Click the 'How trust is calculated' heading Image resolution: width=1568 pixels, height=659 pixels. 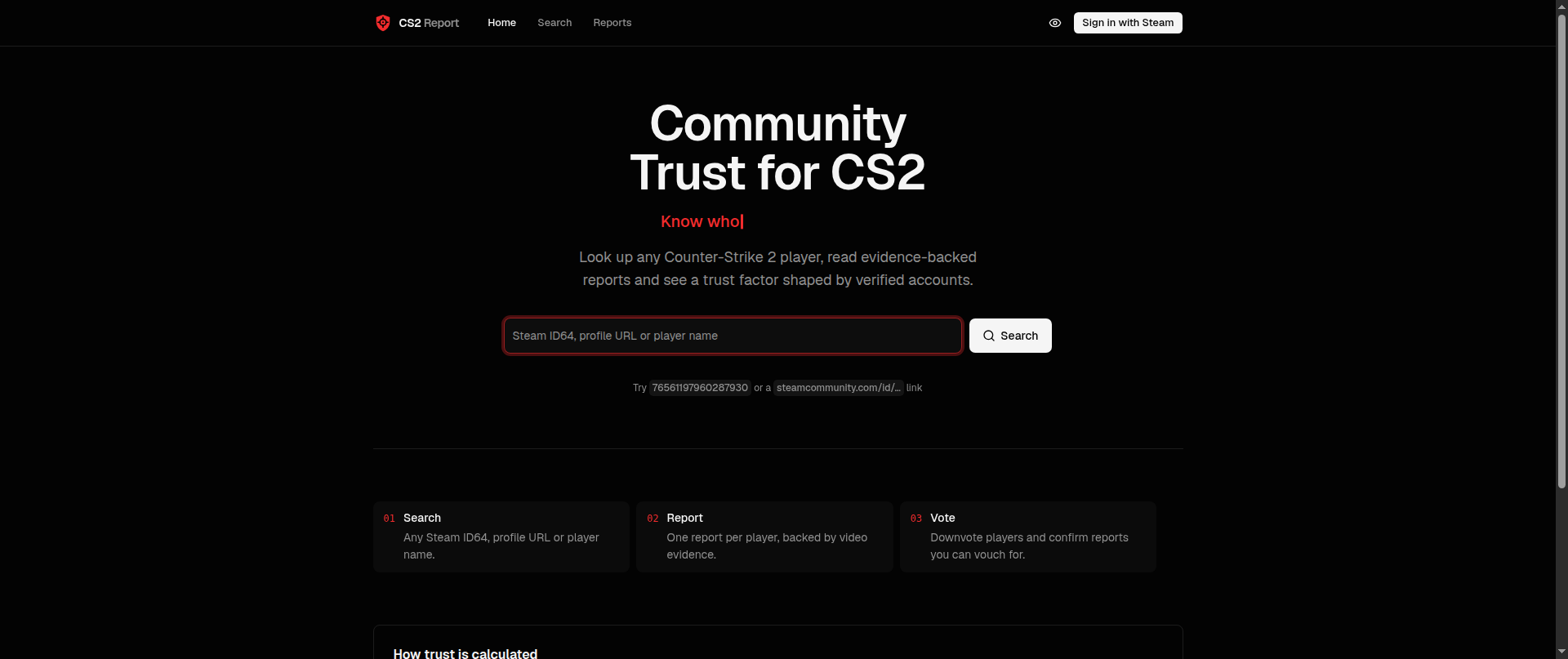click(x=465, y=653)
